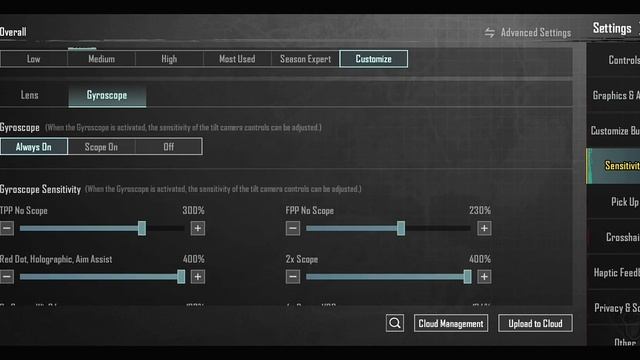This screenshot has height=360, width=640.
Task: Select the Medium sensitivity preset
Action: pyautogui.click(x=101, y=59)
